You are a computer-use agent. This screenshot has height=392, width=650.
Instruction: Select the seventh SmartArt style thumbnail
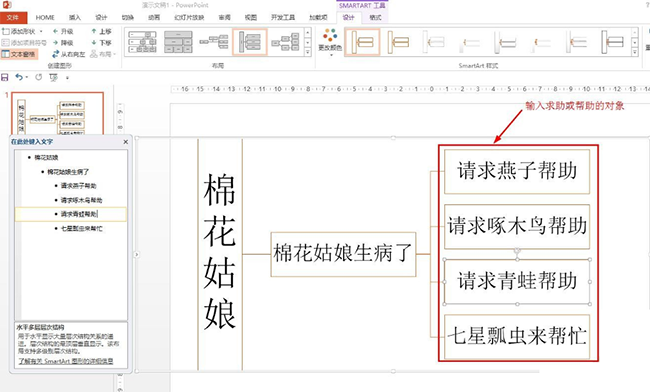577,42
